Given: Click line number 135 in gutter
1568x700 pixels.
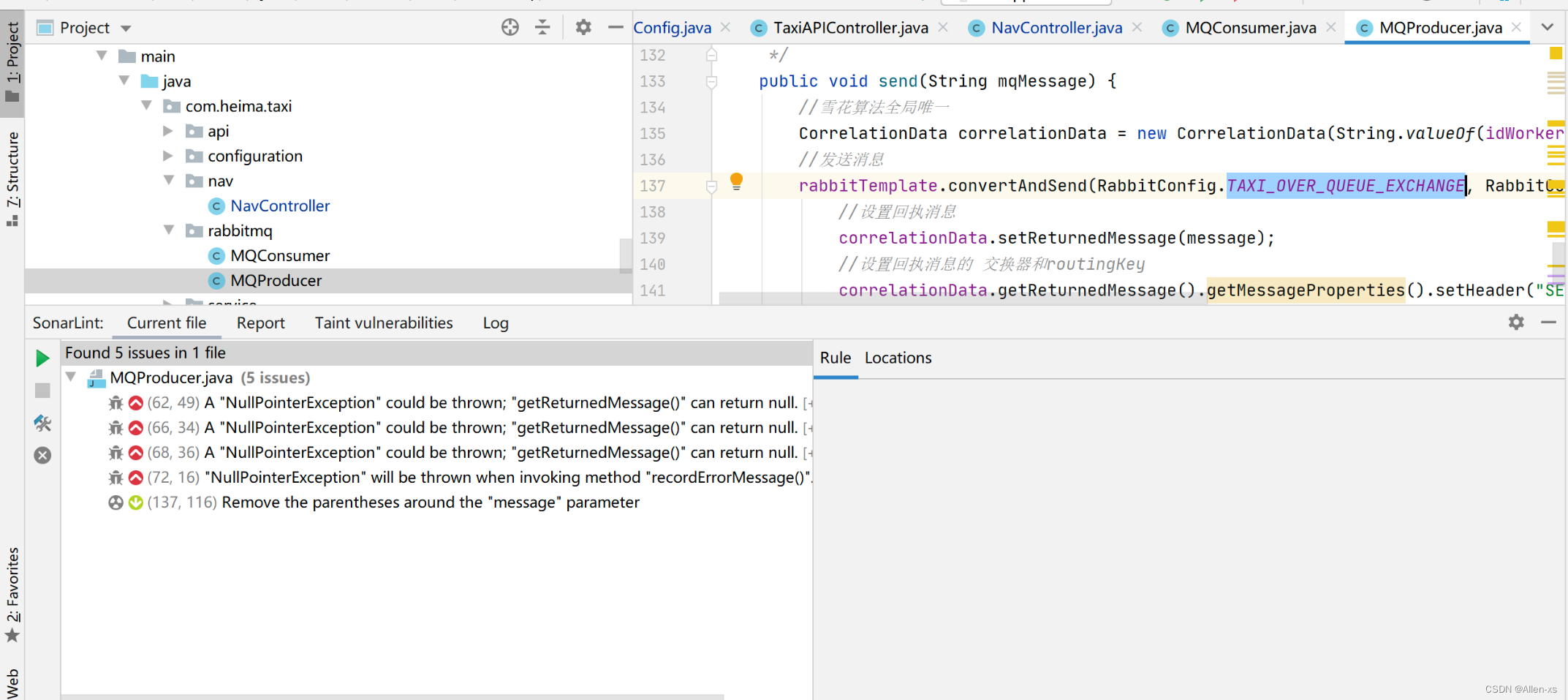Looking at the screenshot, I should (653, 134).
